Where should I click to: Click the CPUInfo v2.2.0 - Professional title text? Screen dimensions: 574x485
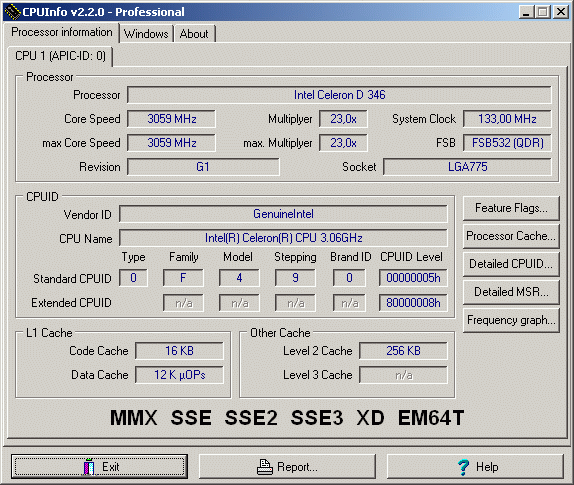point(103,12)
